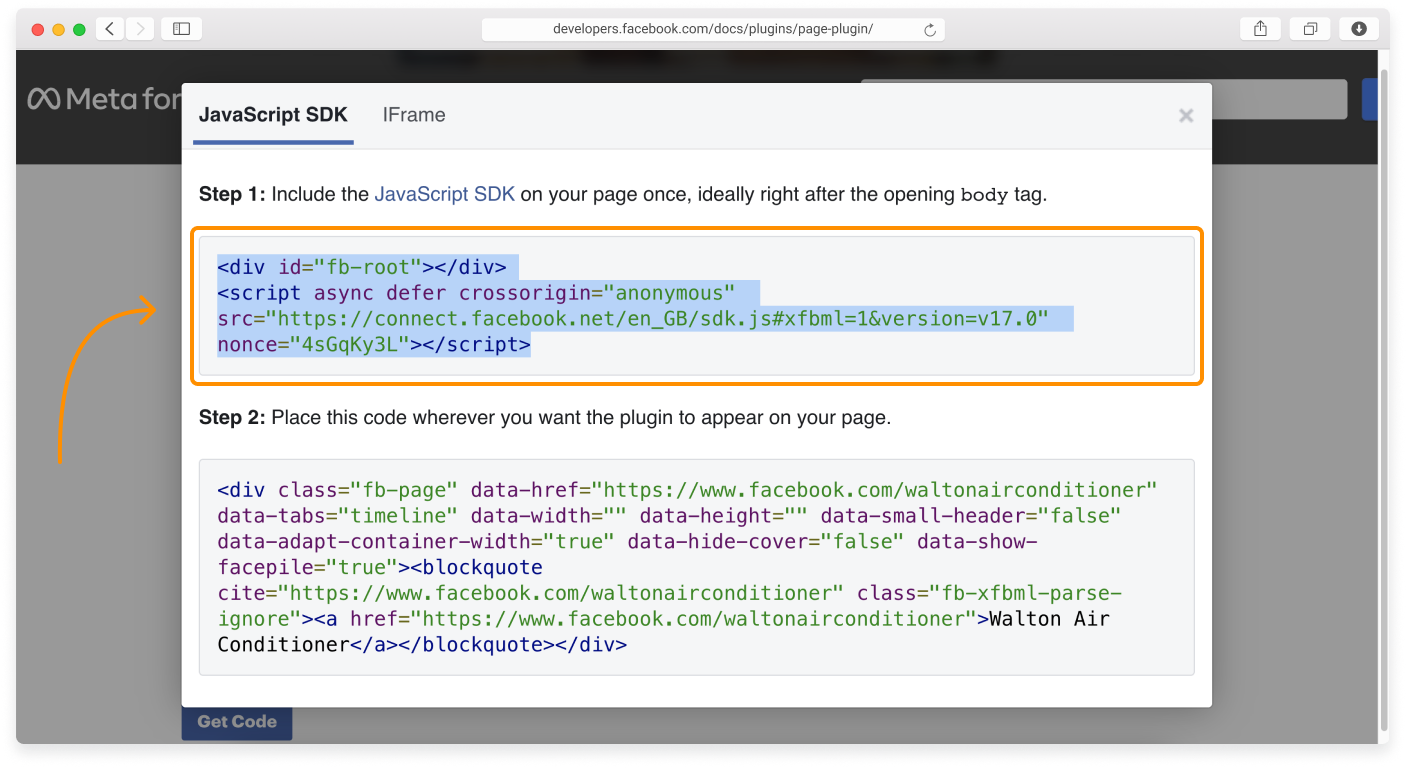The width and height of the screenshot is (1406, 768).
Task: Close the code dialog with X
Action: click(1186, 116)
